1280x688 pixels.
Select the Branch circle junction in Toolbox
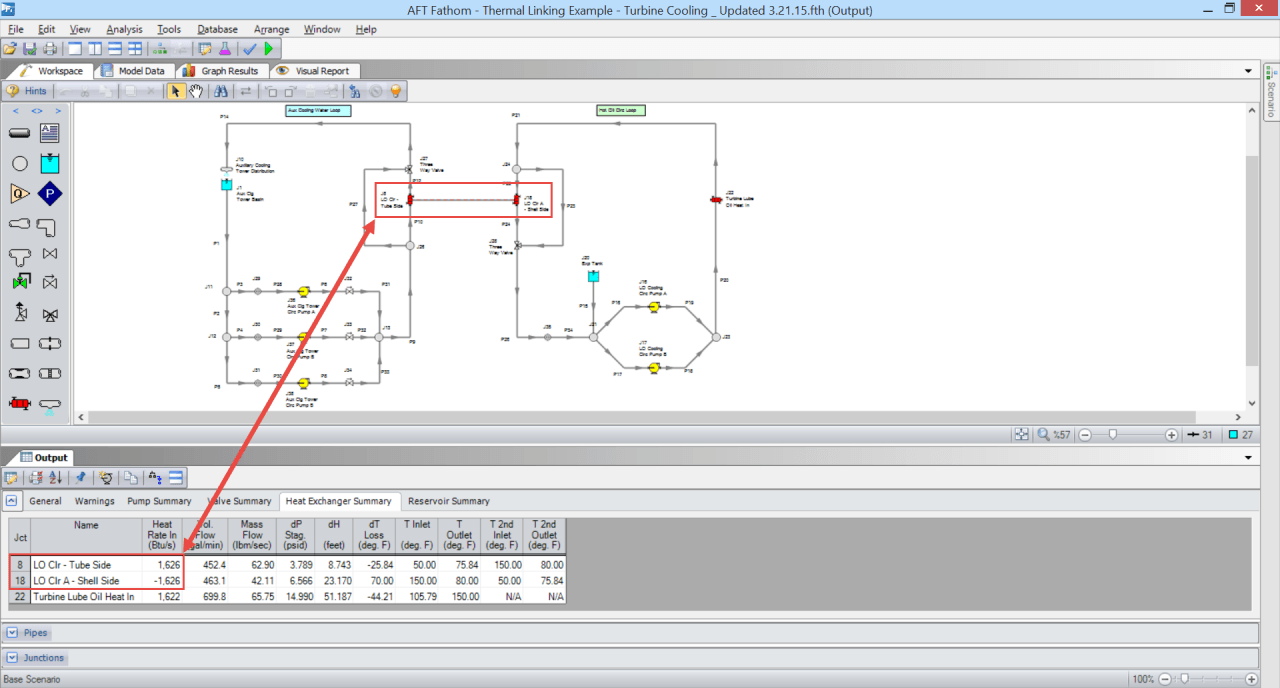point(20,163)
